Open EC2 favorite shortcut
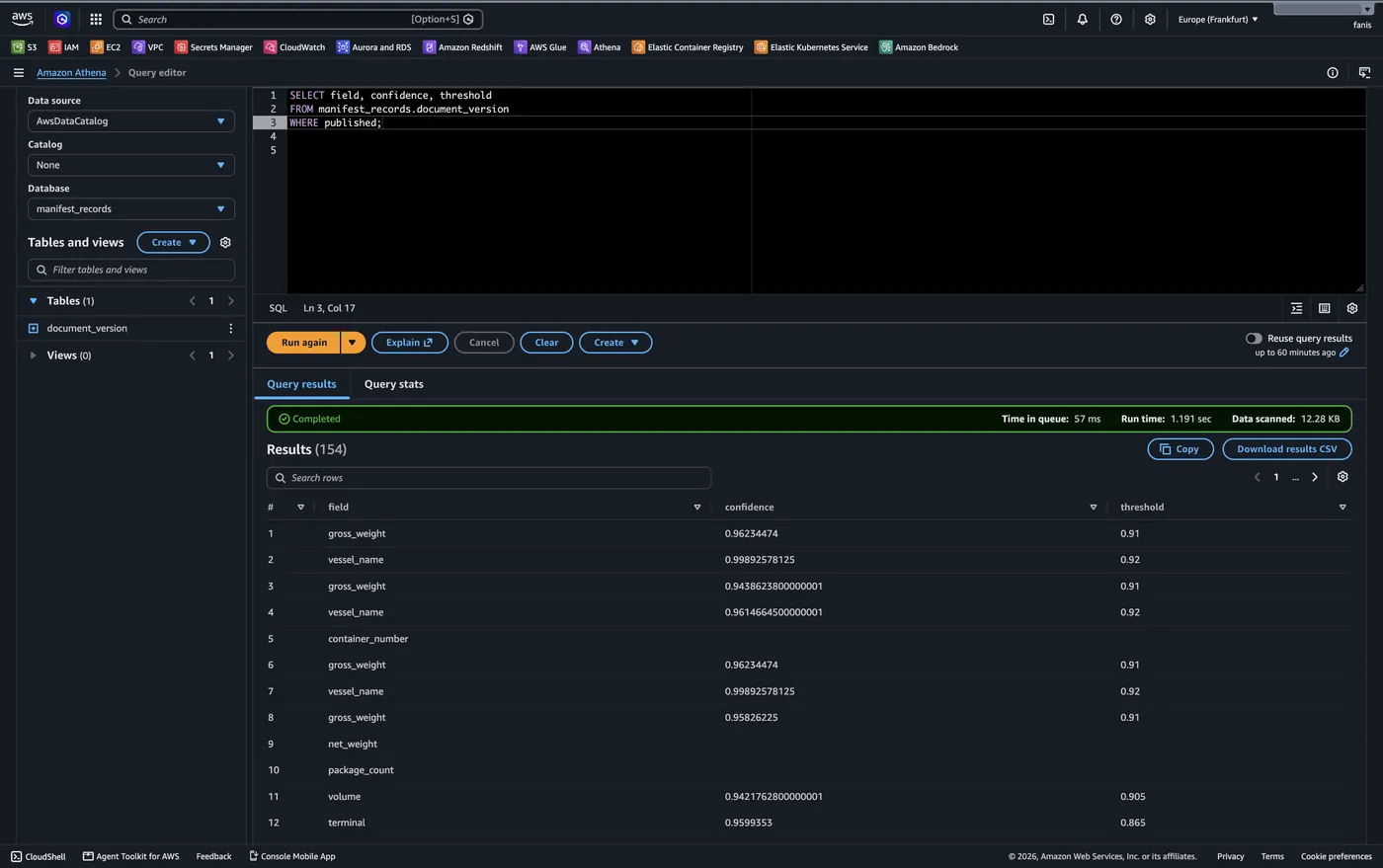 105,46
